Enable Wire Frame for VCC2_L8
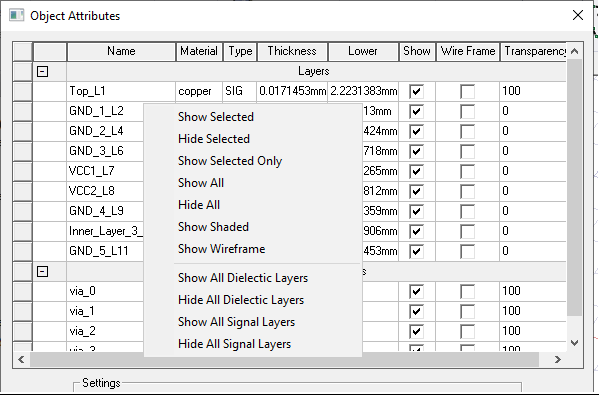The height and width of the screenshot is (400, 599). coord(468,191)
